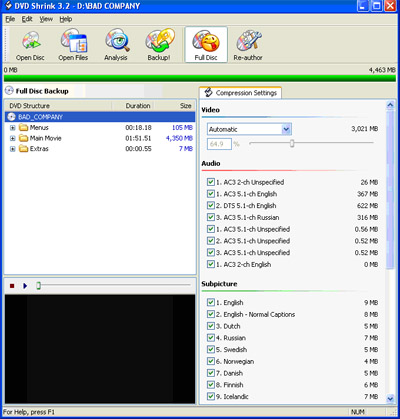This screenshot has width=400, height=419.
Task: Toggle Swedish subpicture checkbox
Action: tap(210, 349)
